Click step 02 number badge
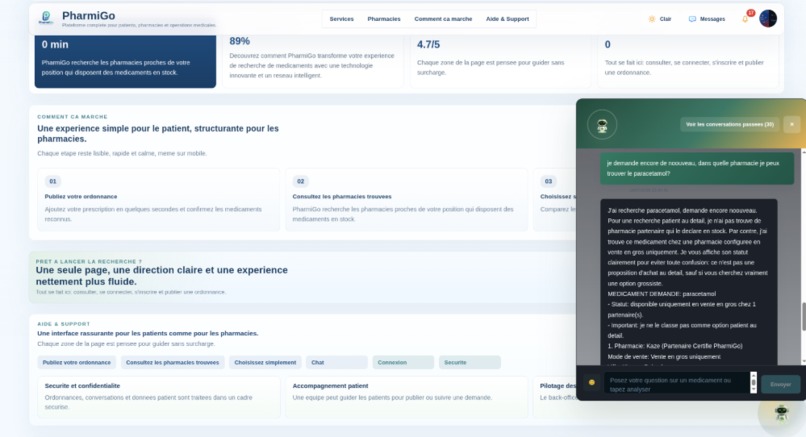The height and width of the screenshot is (437, 806). (x=301, y=181)
